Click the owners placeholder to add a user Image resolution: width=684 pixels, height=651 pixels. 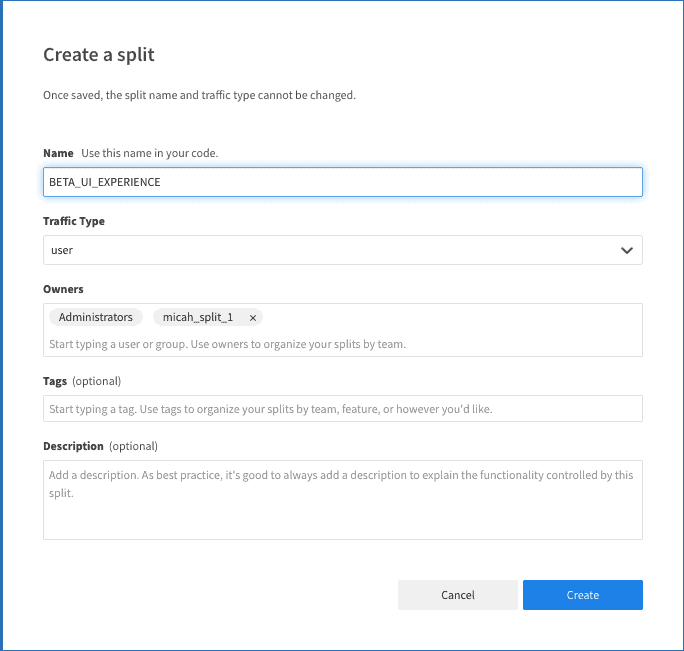pyautogui.click(x=227, y=344)
